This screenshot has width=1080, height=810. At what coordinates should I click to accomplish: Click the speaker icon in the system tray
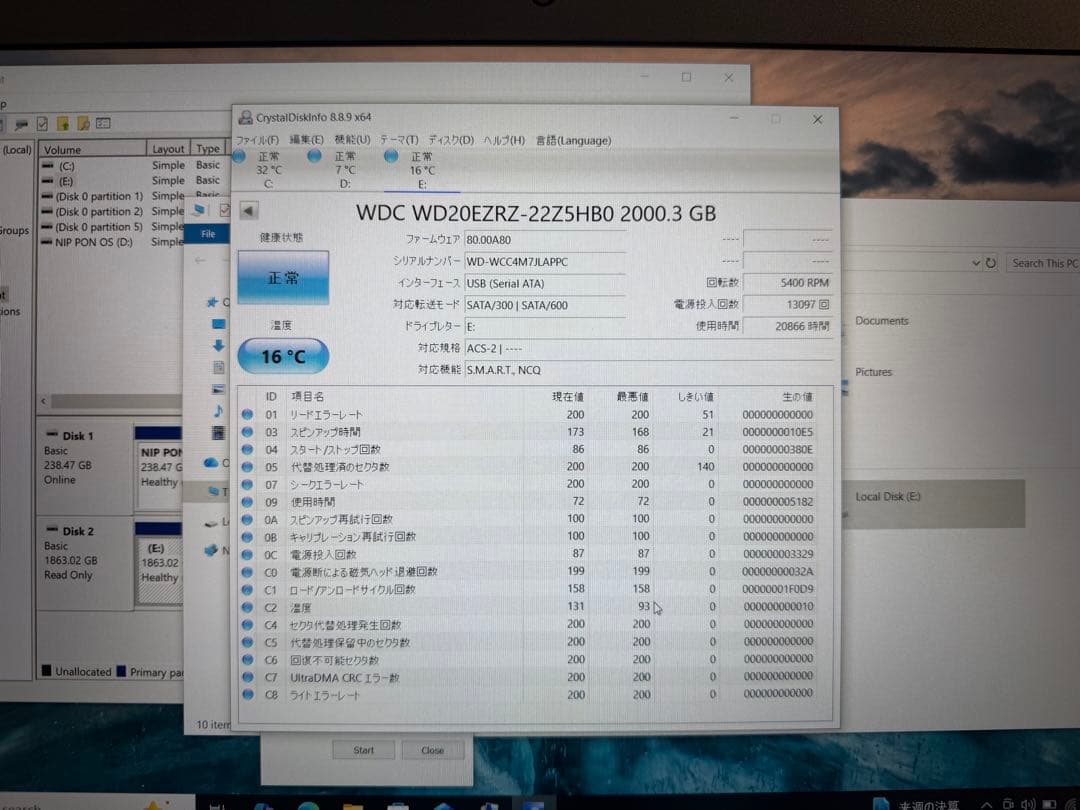[1028, 804]
